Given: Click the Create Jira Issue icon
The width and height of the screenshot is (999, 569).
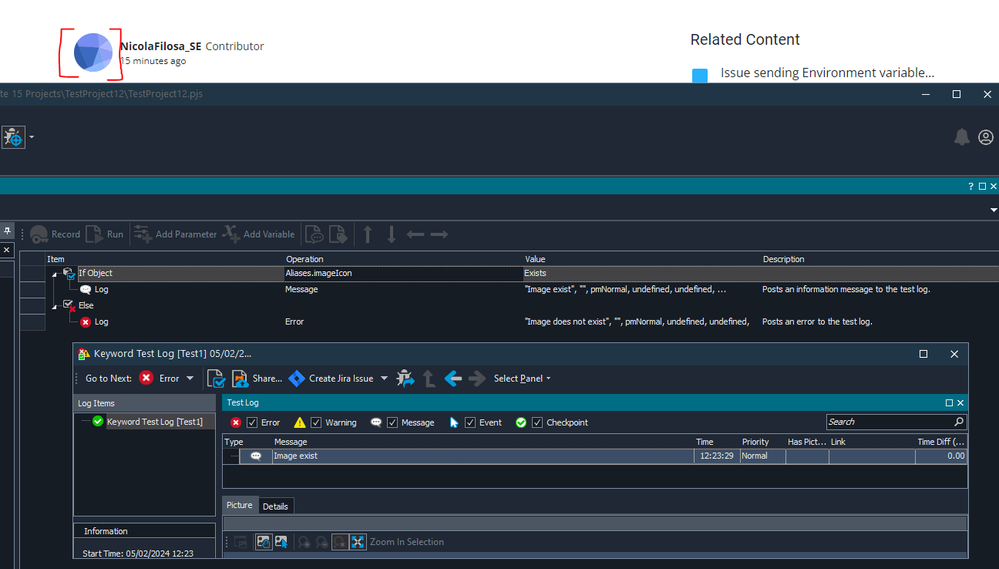Looking at the screenshot, I should point(296,378).
